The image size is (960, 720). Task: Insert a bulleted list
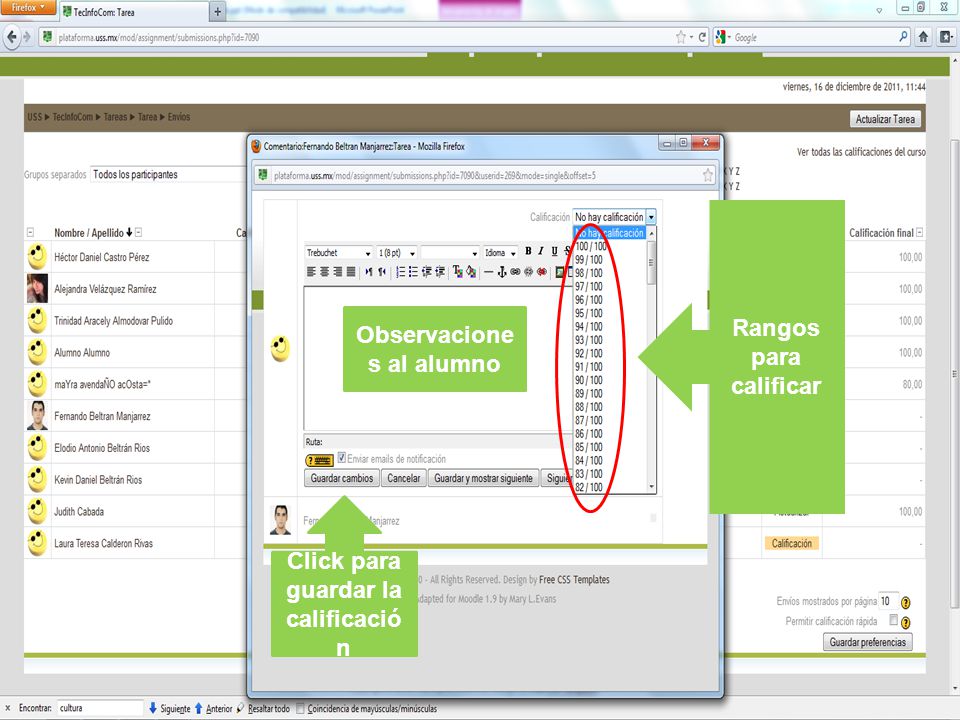click(x=413, y=271)
